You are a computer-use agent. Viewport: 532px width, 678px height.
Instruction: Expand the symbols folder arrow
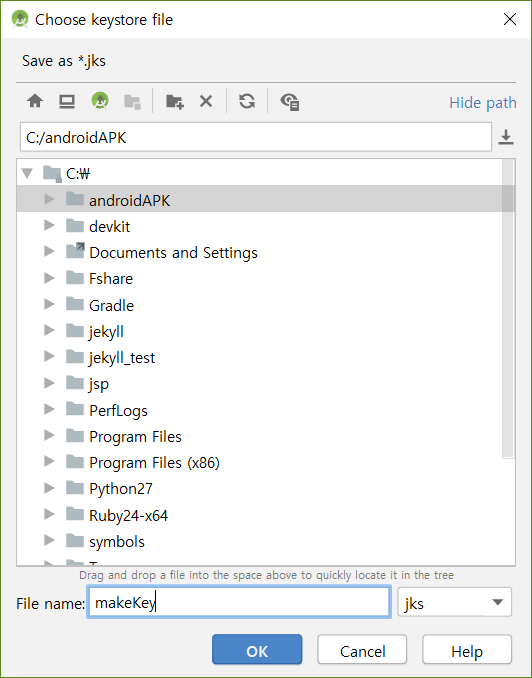pos(49,540)
